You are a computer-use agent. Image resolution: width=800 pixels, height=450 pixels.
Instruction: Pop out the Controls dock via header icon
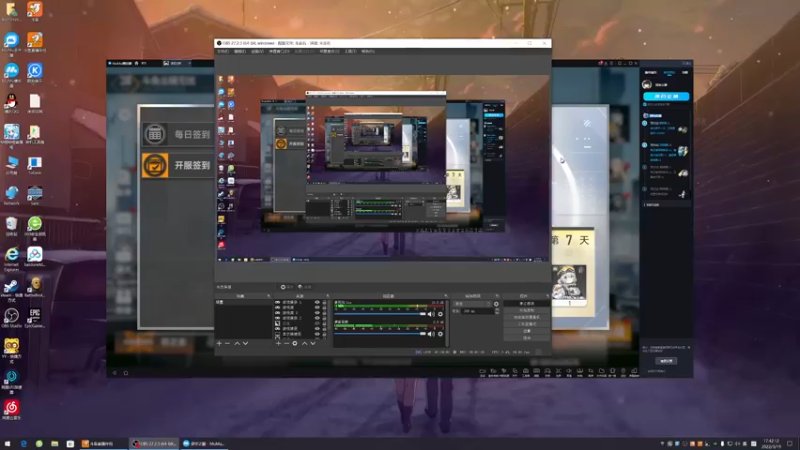click(547, 296)
